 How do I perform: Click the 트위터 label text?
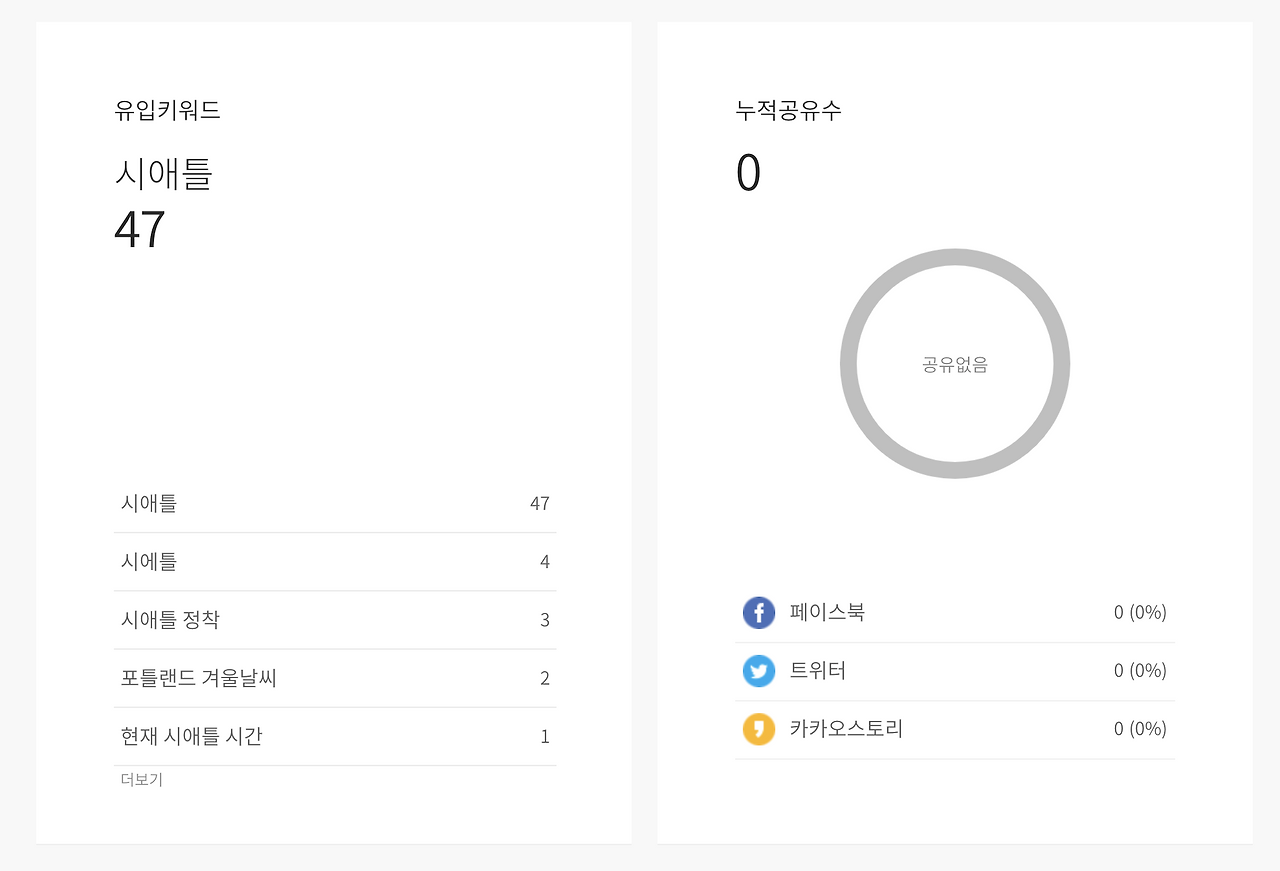point(818,671)
